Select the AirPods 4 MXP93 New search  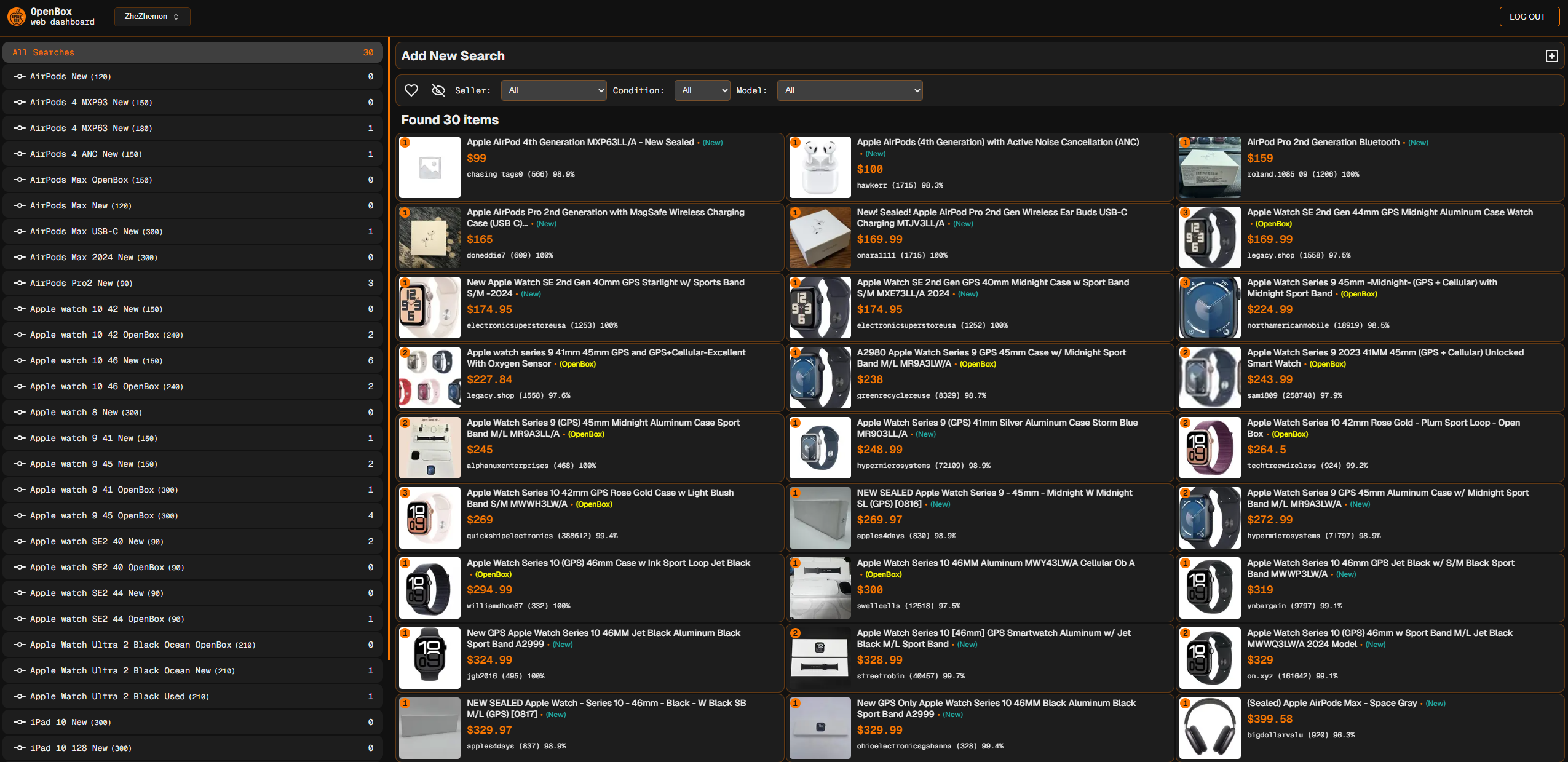tap(192, 102)
